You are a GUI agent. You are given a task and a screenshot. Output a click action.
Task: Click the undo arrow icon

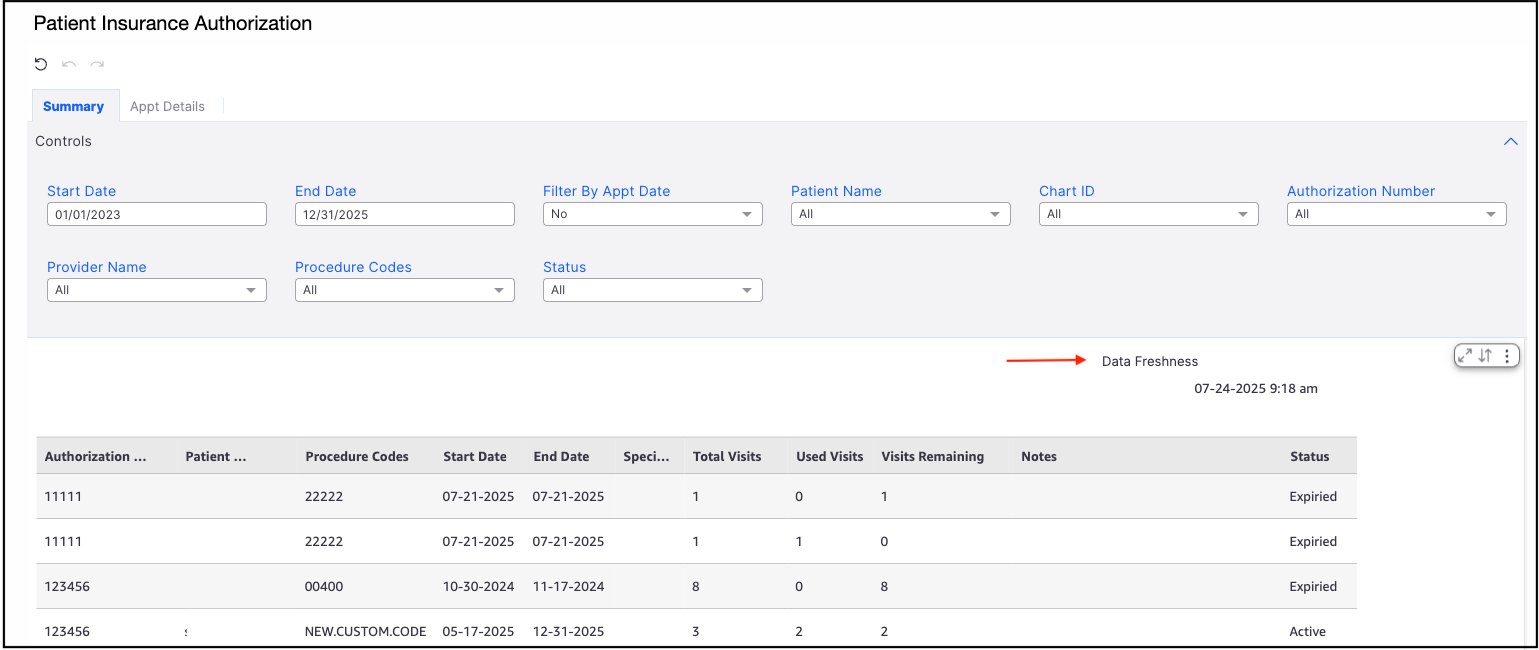69,64
